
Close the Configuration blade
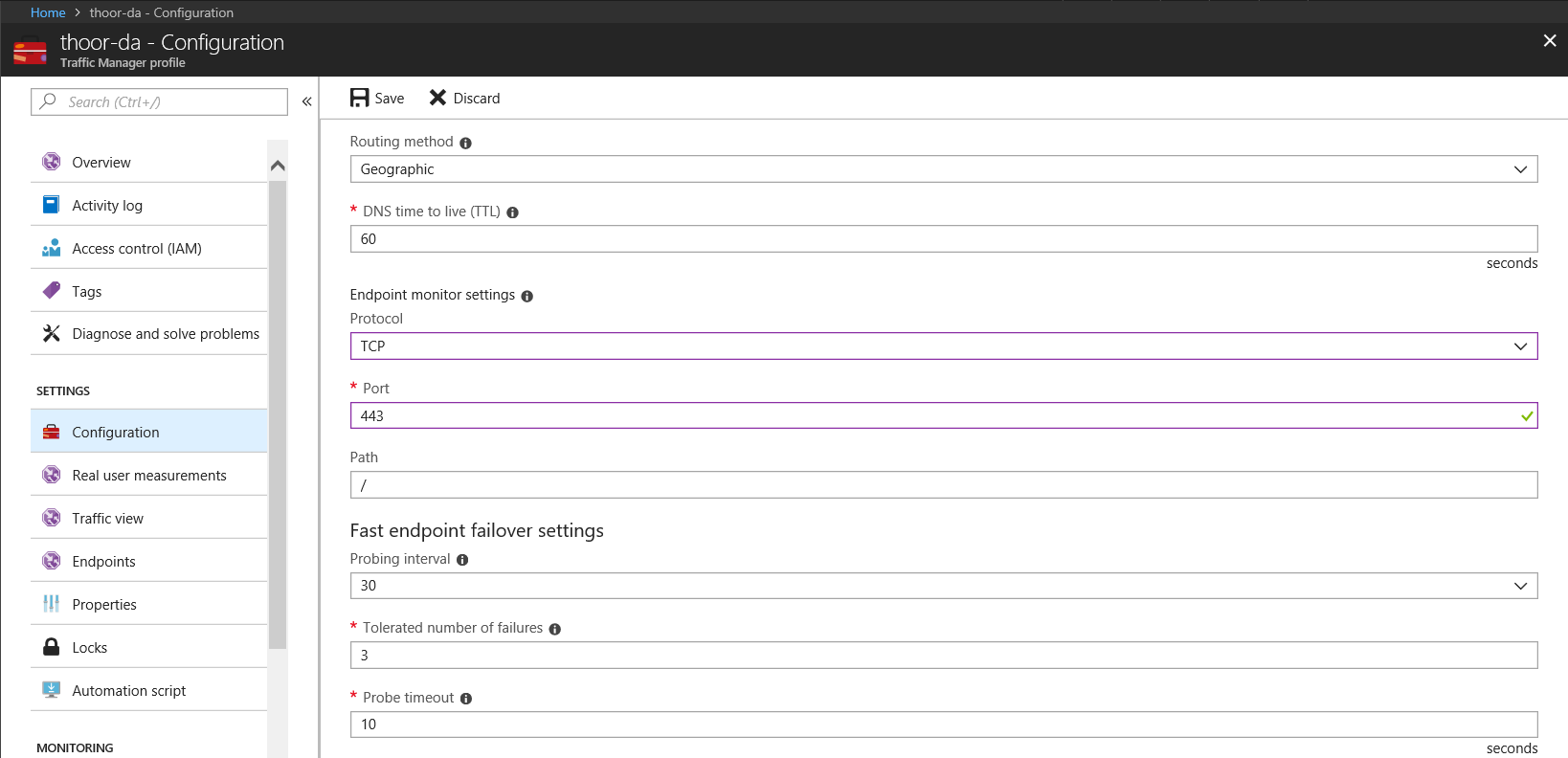1550,40
